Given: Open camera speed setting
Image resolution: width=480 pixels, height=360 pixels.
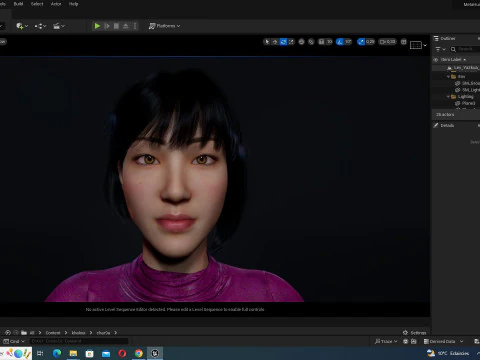Looking at the screenshot, I should click(x=388, y=42).
